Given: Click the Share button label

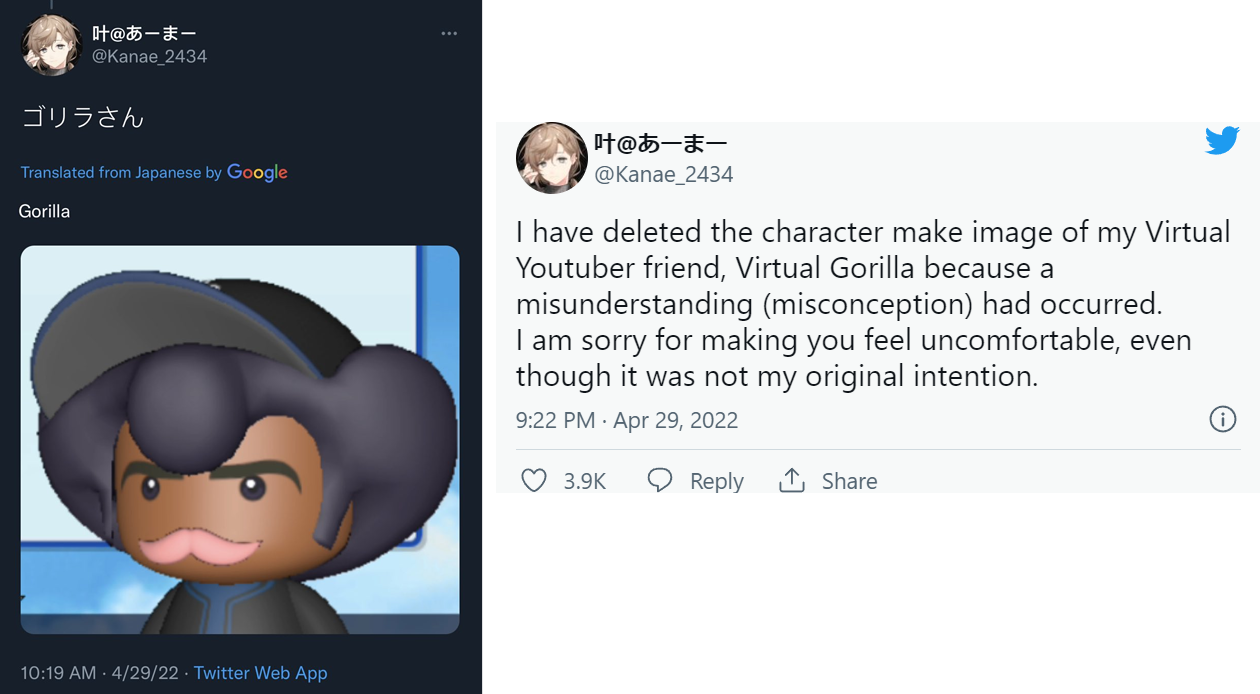Looking at the screenshot, I should (849, 481).
